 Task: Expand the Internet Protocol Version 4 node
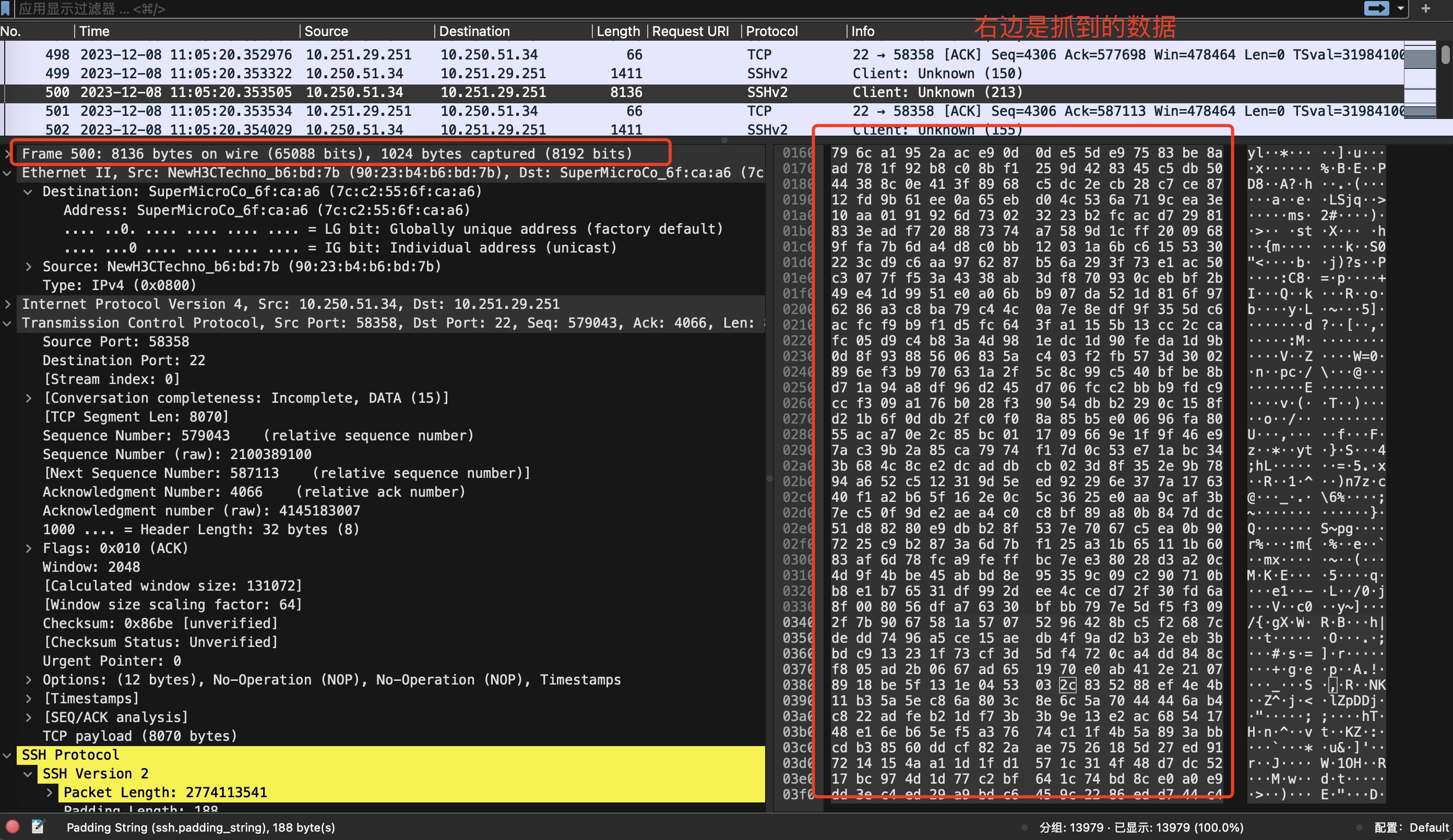[7, 304]
